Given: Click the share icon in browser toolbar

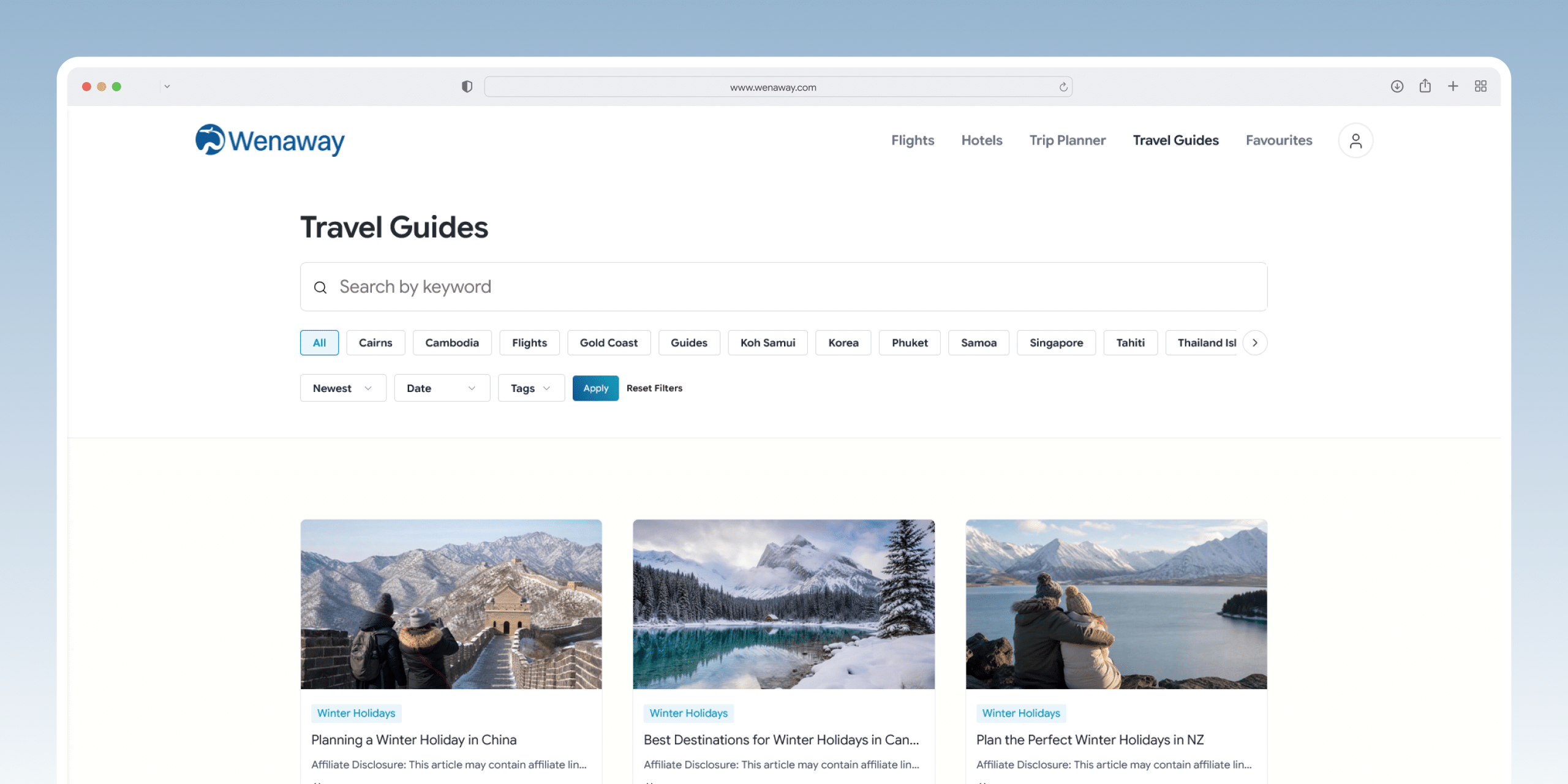Looking at the screenshot, I should pyautogui.click(x=1425, y=86).
